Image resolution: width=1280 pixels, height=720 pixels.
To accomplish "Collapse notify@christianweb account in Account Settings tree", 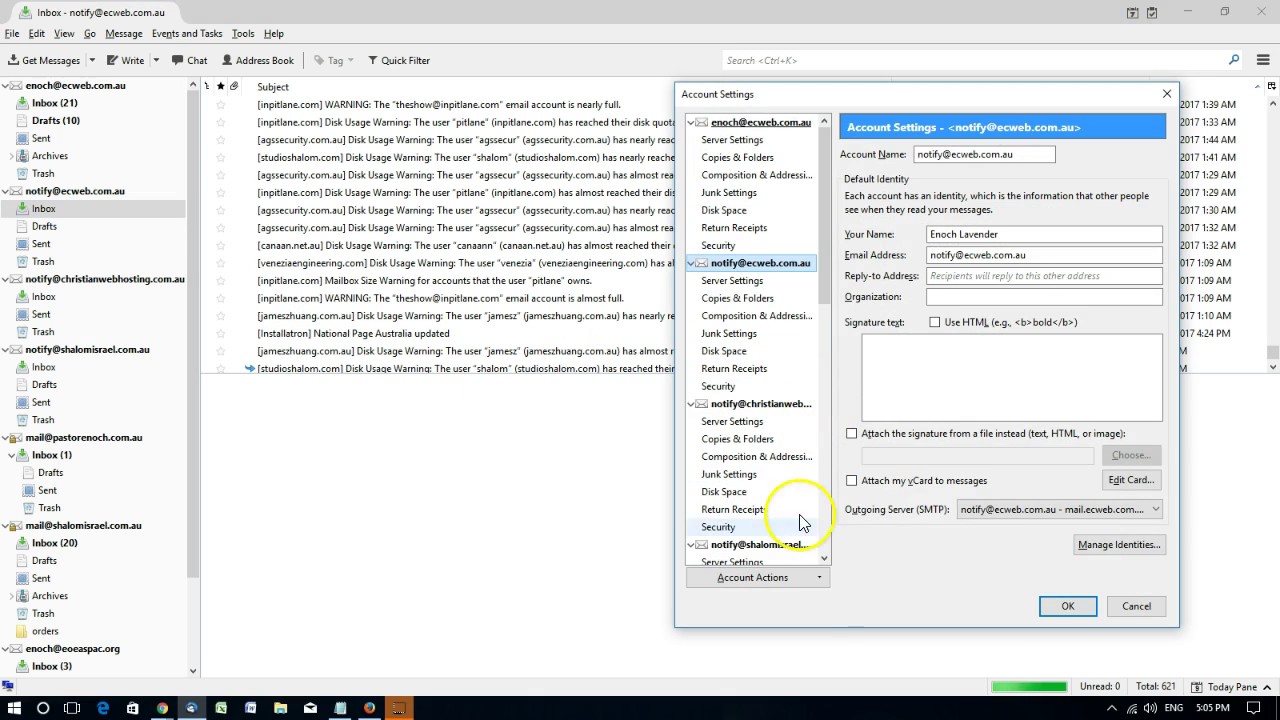I will pyautogui.click(x=691, y=404).
